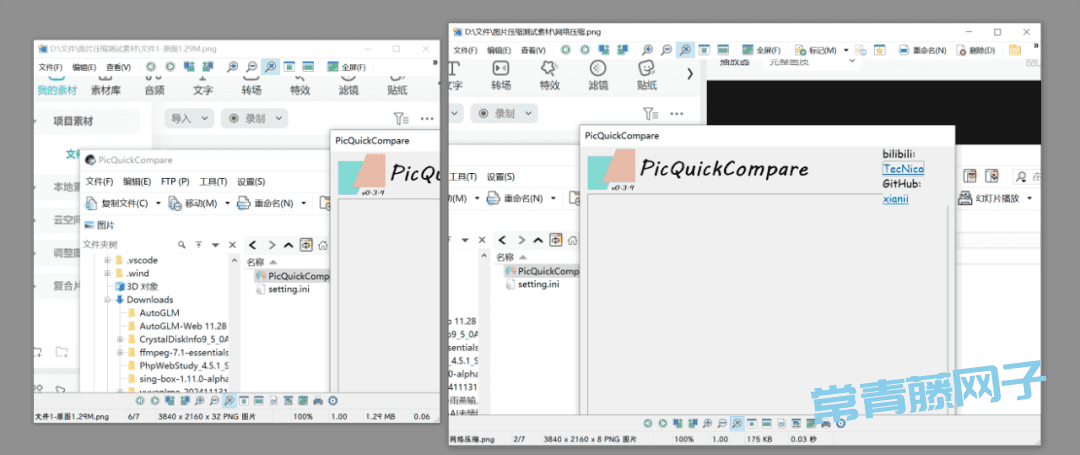The image size is (1080, 455).
Task: Expand the » toolbar overflow in left viewer
Action: 435,63
